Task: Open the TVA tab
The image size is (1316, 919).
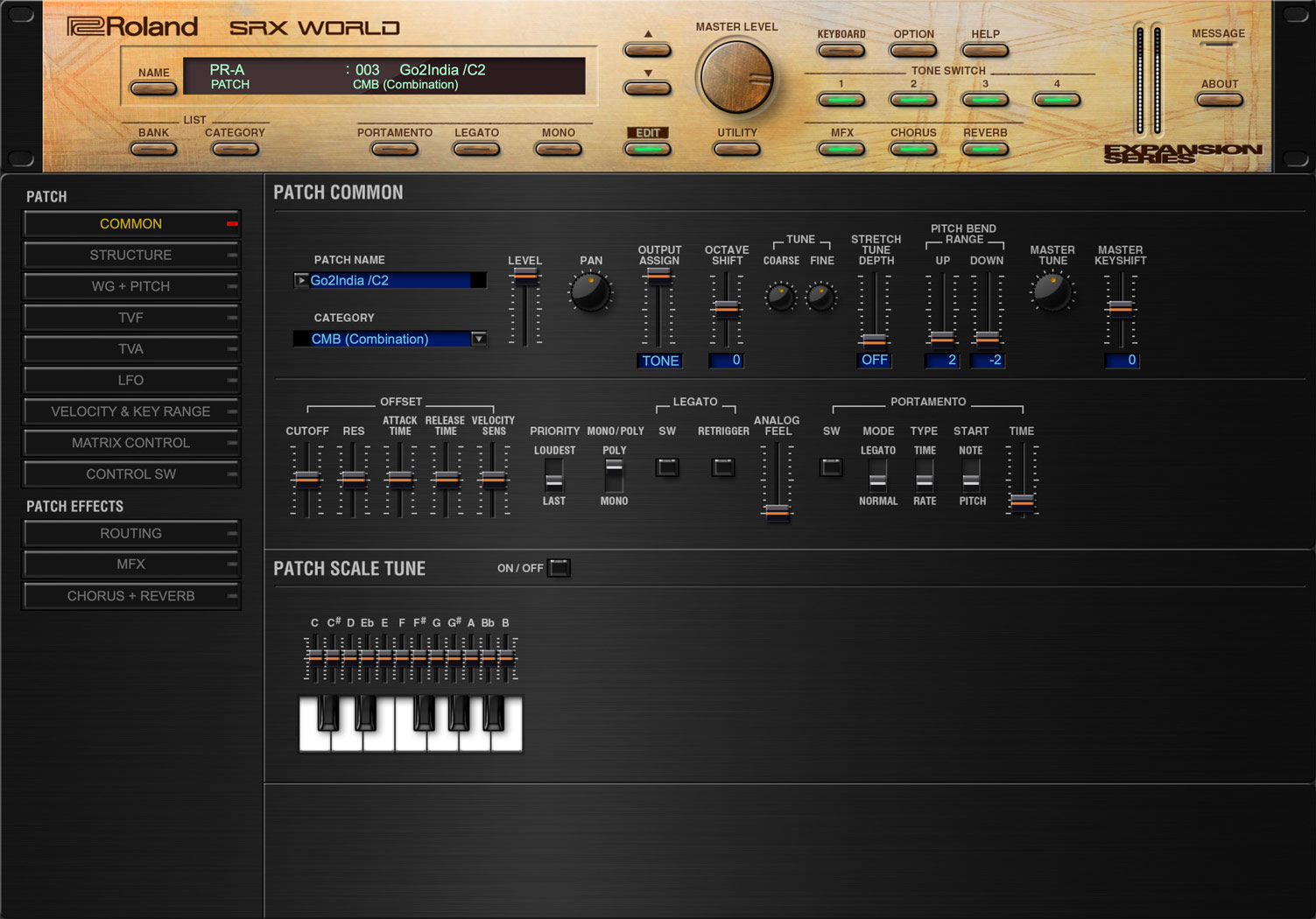Action: pyautogui.click(x=131, y=349)
